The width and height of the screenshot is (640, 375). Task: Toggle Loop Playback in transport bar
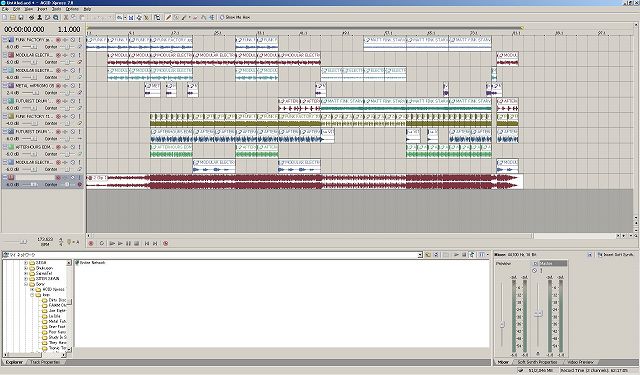pos(102,243)
